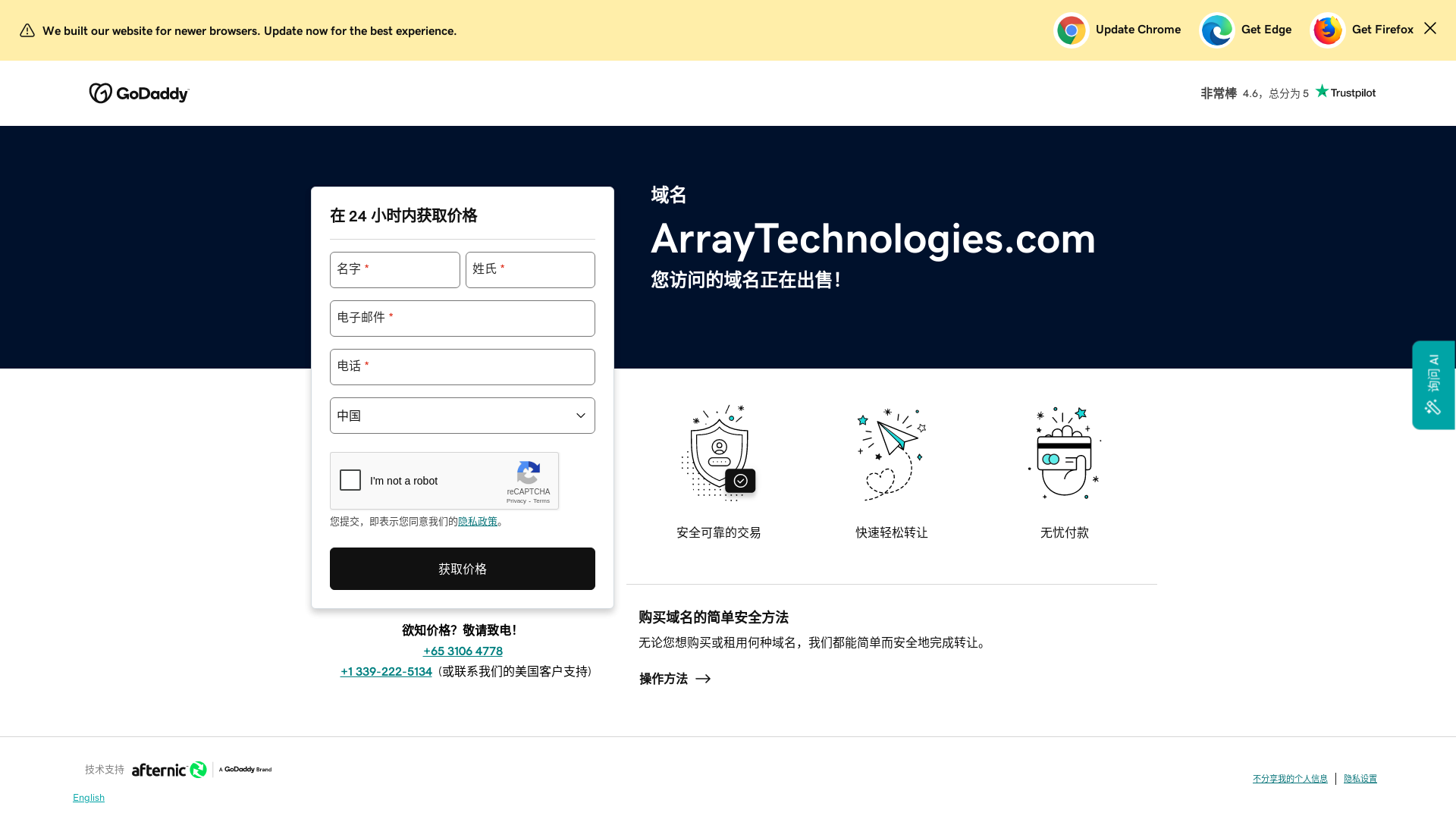Click the 操作方法 arrow link
The image size is (1456, 819).
point(674,679)
